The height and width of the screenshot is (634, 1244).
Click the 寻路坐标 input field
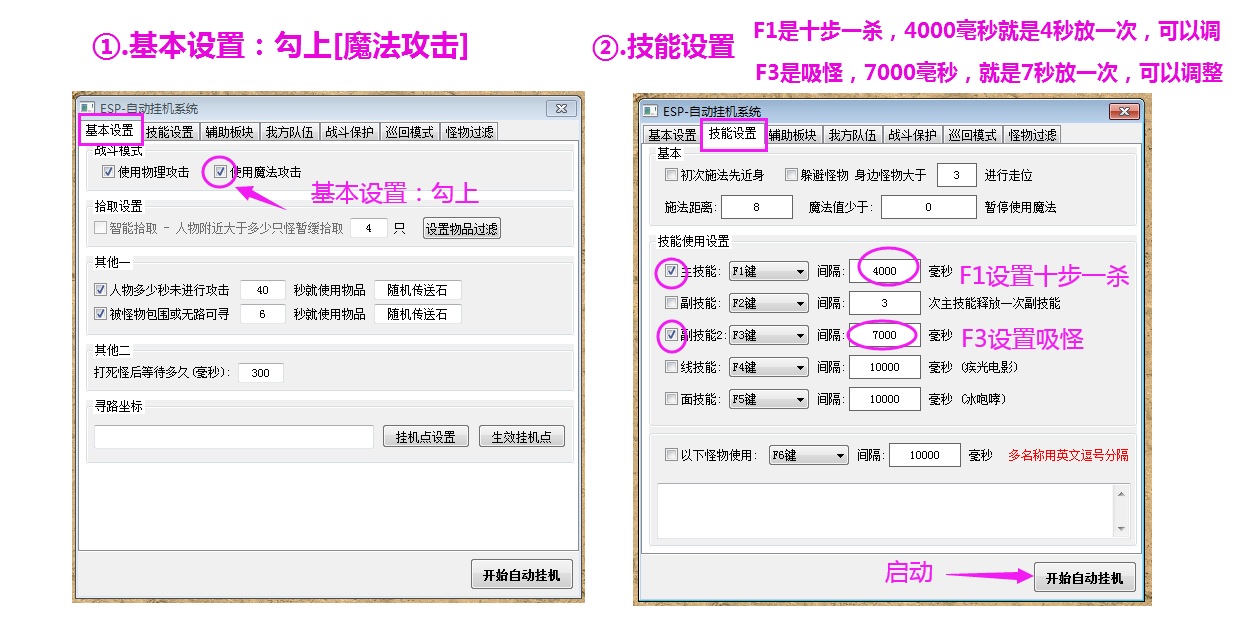click(x=230, y=437)
